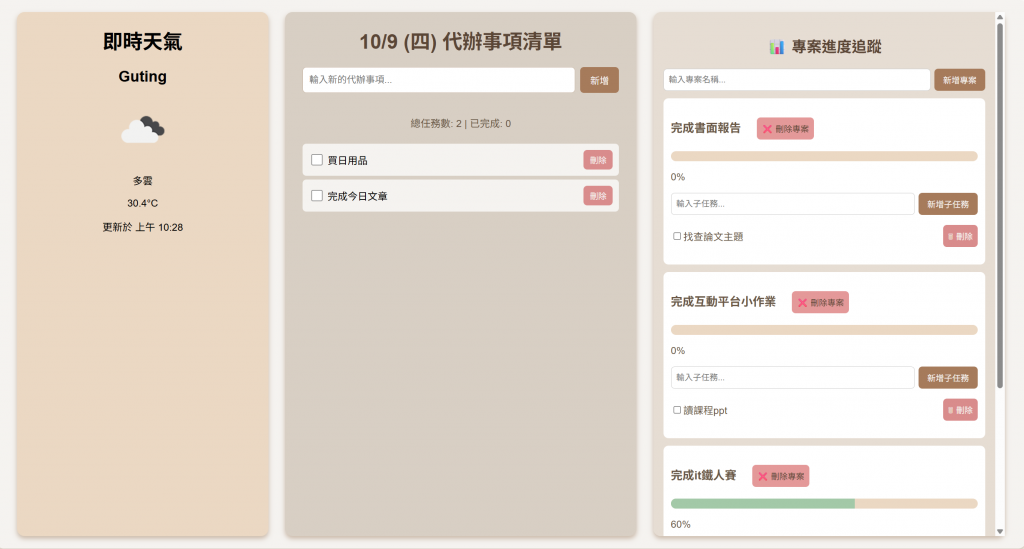Click the 完成it鐵人賽 60% progress bar
The image size is (1024, 549).
click(824, 503)
